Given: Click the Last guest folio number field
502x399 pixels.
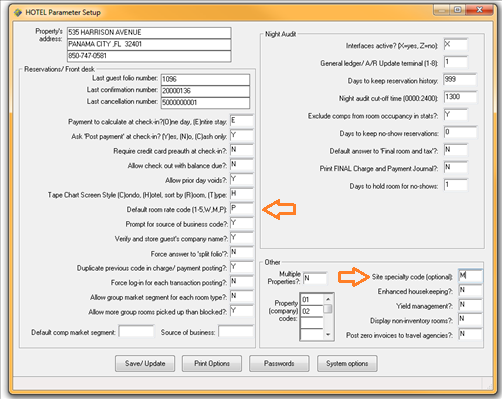Looking at the screenshot, I should pyautogui.click(x=205, y=79).
